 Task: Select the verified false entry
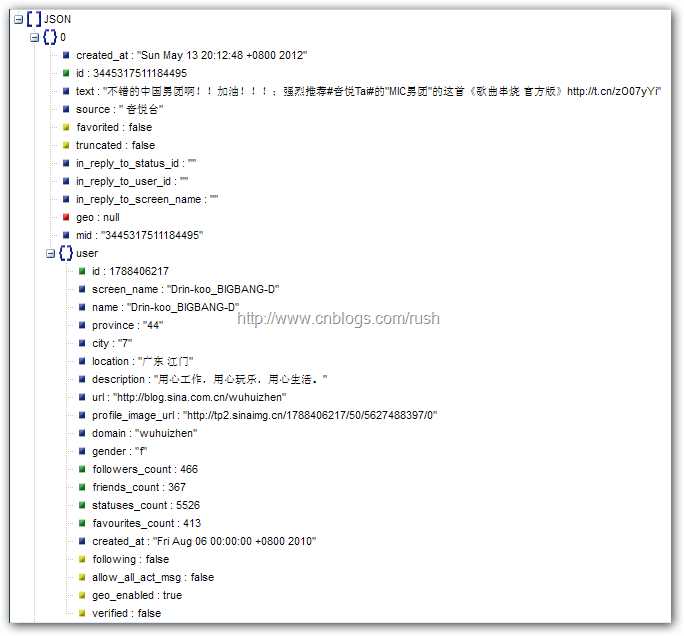(x=127, y=613)
